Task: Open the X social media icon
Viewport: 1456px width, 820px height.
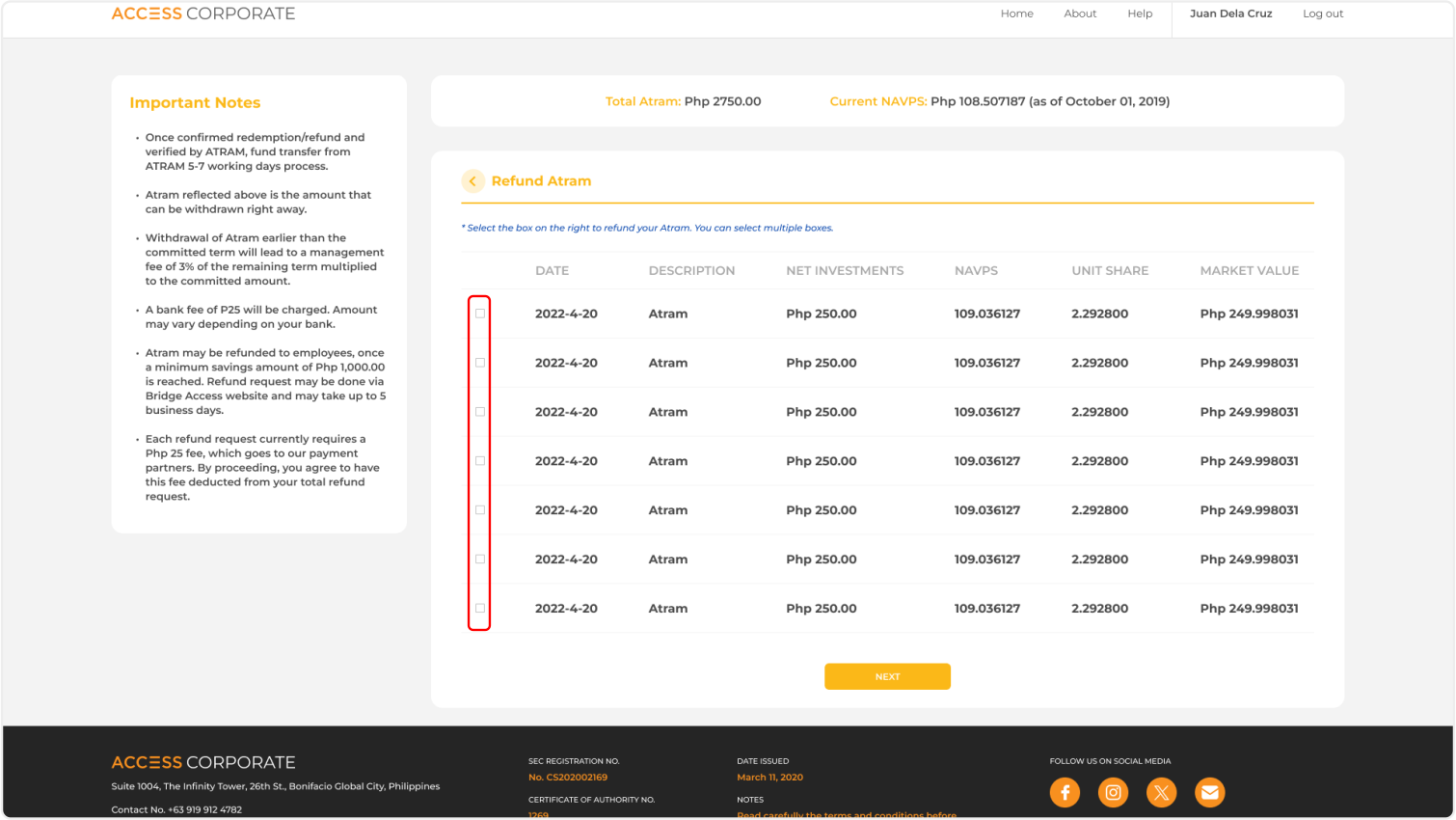Action: pos(1161,793)
